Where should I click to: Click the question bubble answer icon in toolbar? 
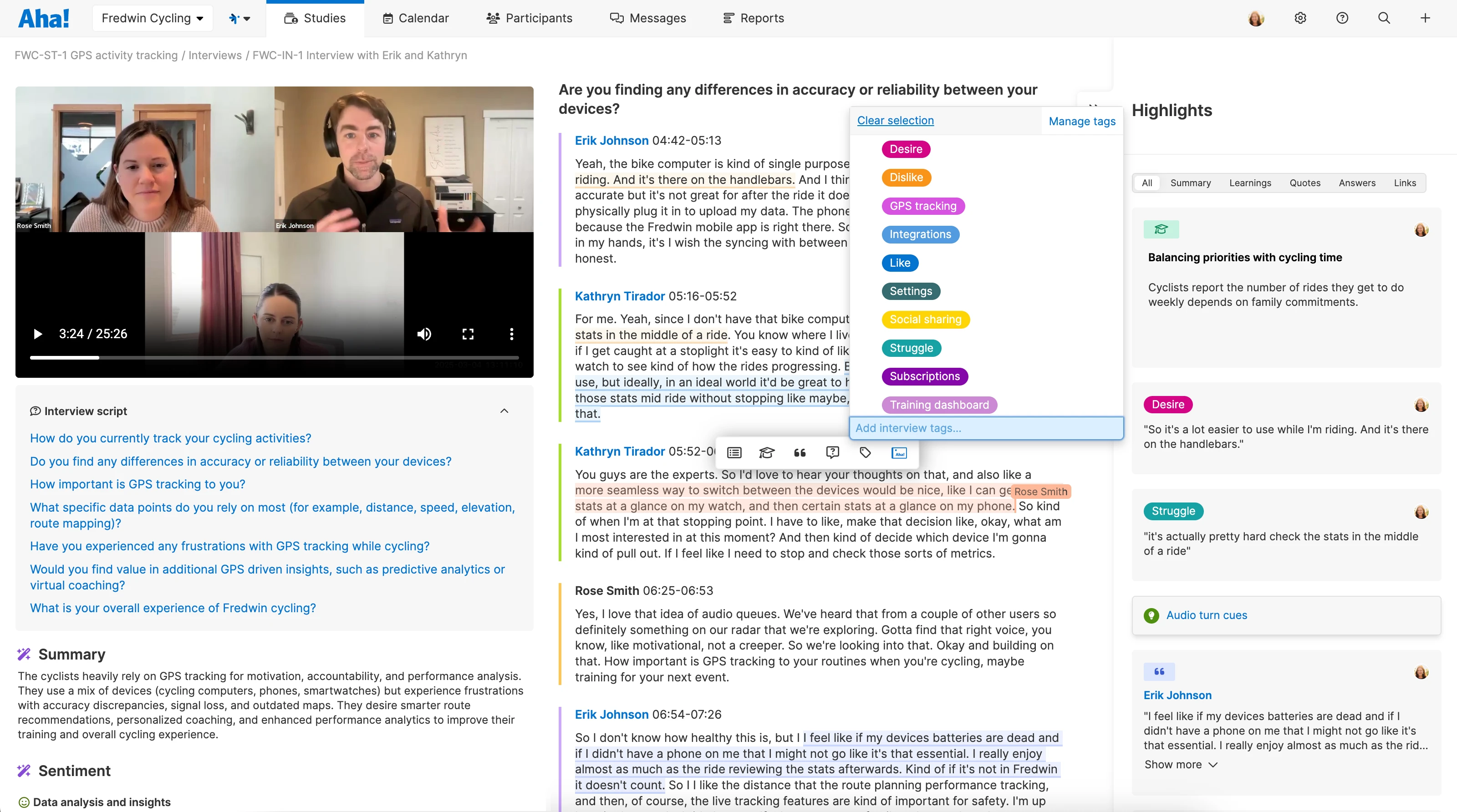click(832, 452)
